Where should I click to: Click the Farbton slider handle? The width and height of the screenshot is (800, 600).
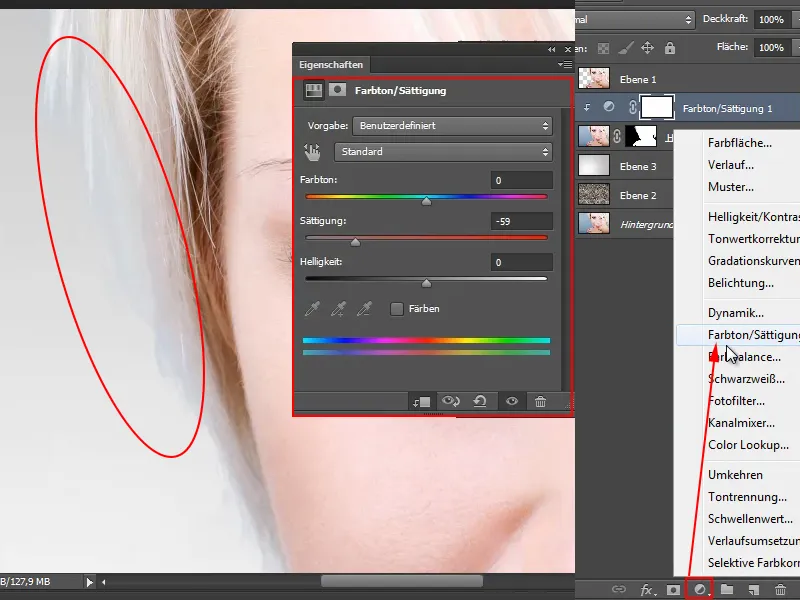pos(427,201)
